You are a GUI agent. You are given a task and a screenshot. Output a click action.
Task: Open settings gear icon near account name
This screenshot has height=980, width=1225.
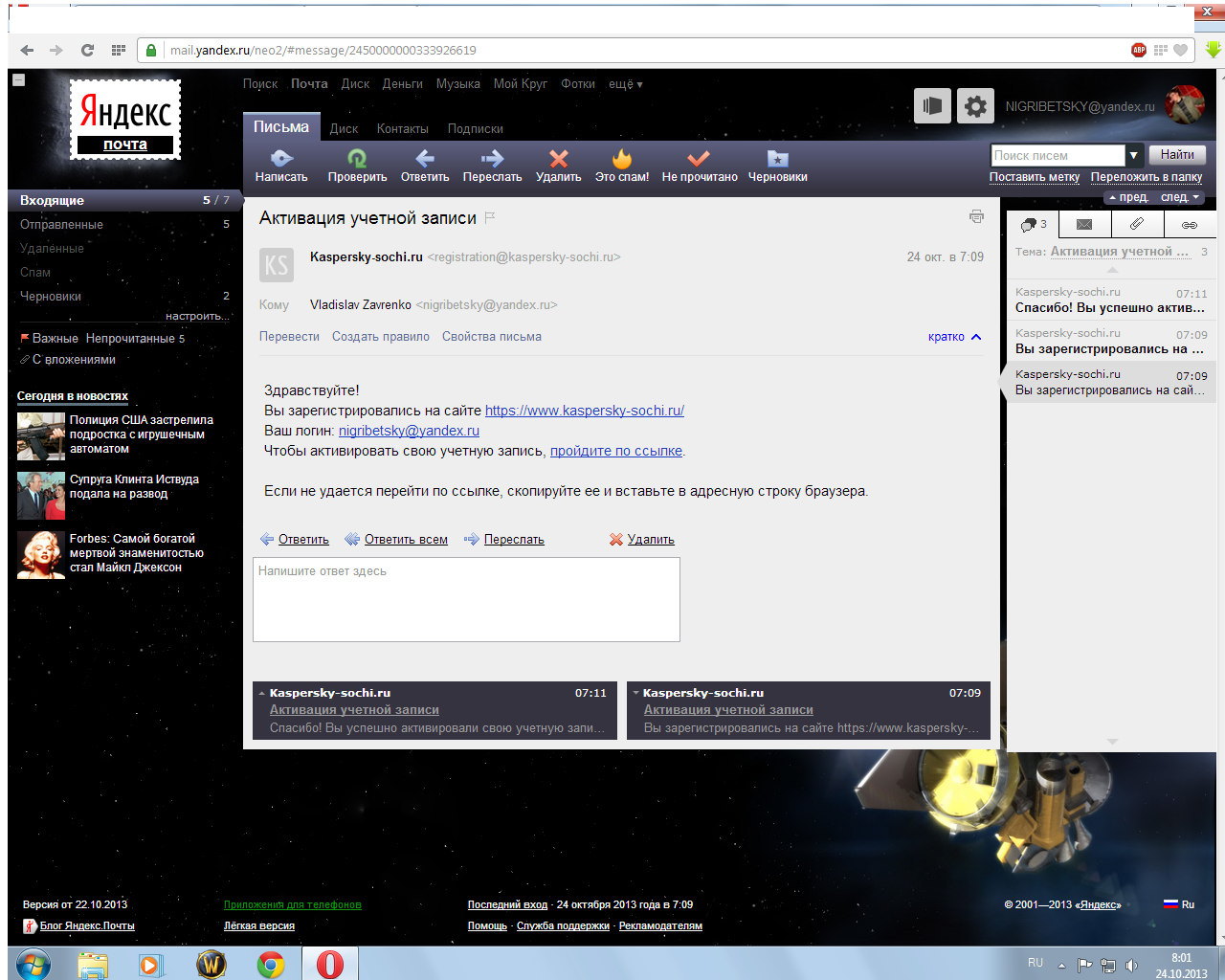[x=975, y=106]
